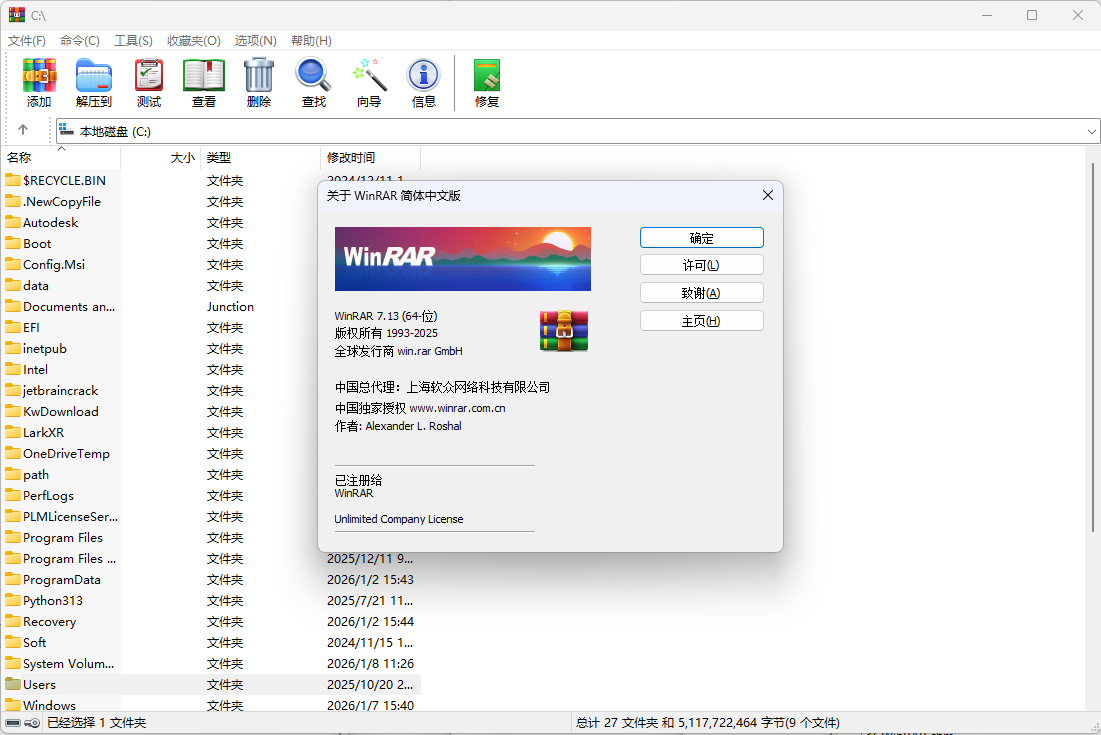Click the 致谢(A) acknowledgments button
The height and width of the screenshot is (735, 1101).
(x=701, y=293)
